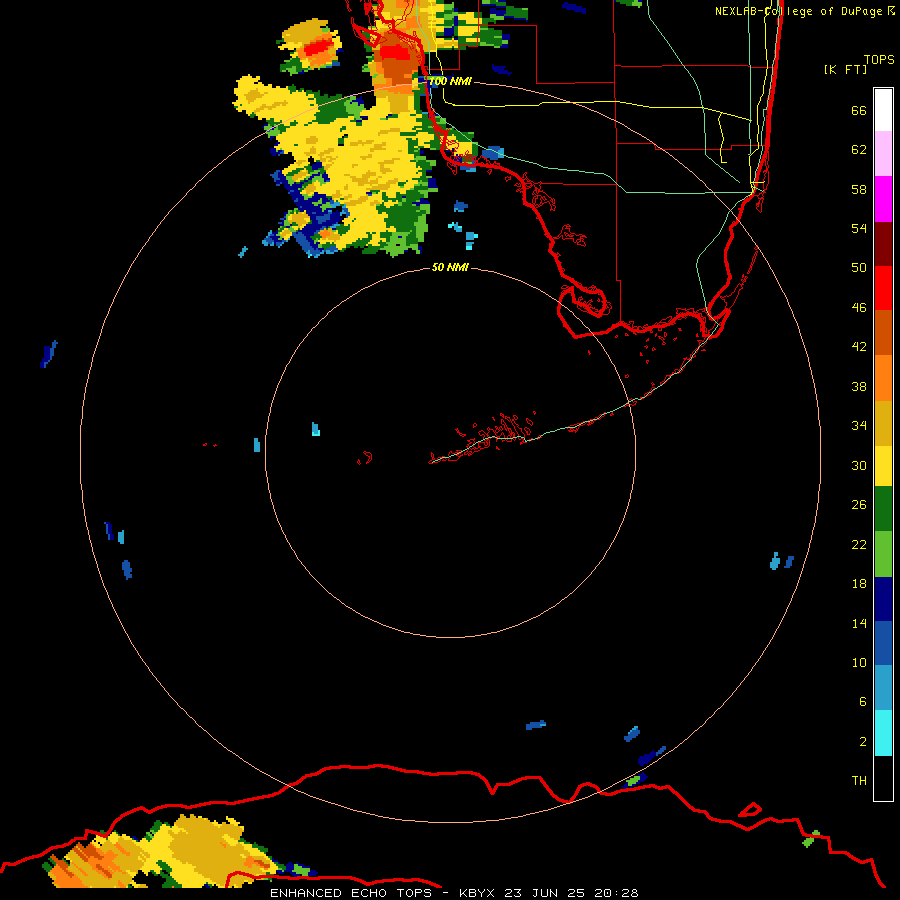Click the 100 NMI range ring label
This screenshot has width=900, height=900.
coord(450,82)
